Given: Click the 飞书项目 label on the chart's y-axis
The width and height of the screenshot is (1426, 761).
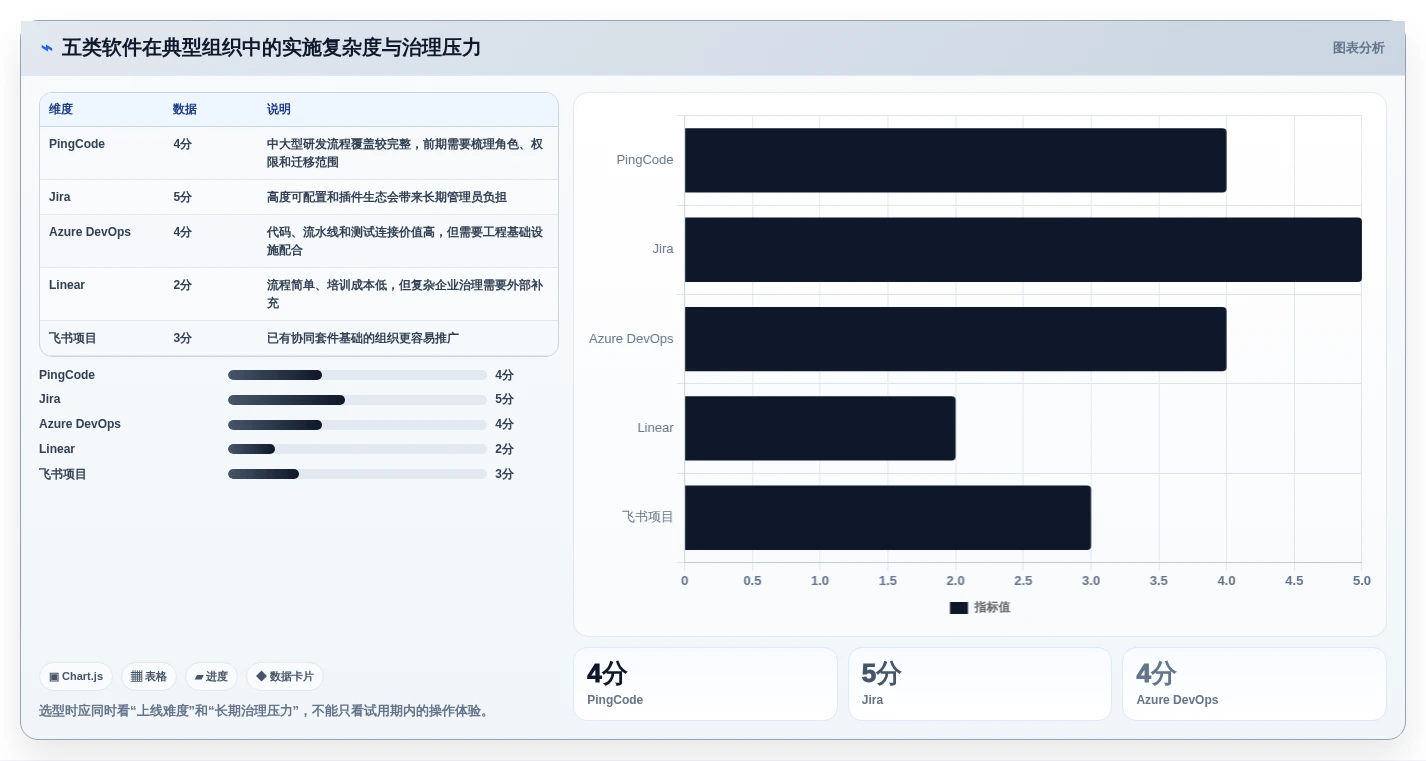Looking at the screenshot, I should click(x=648, y=517).
